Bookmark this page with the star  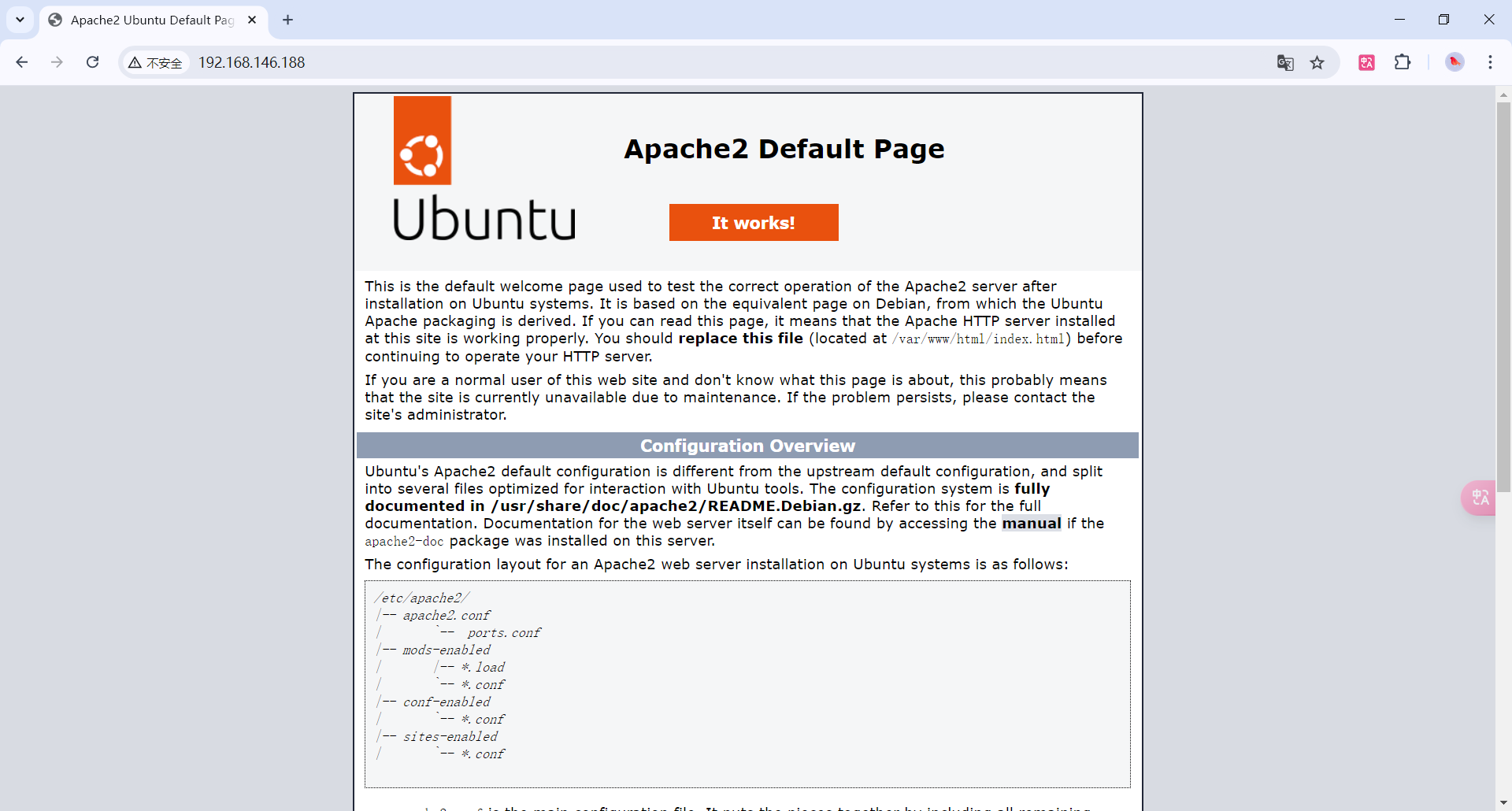point(1317,62)
